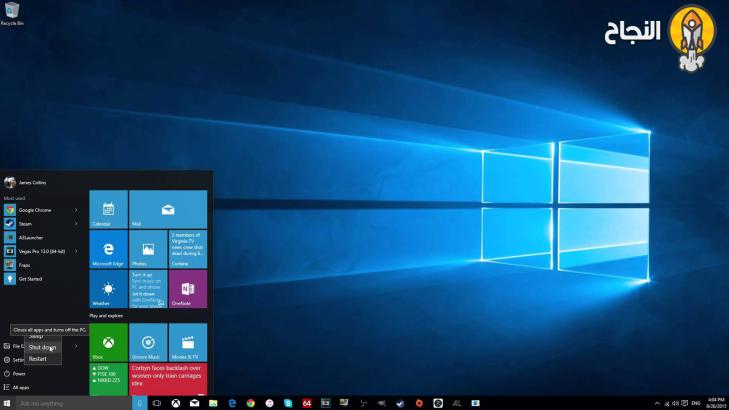729x410 pixels.
Task: Launch Microsoft Edge from Start tiles
Action: [108, 249]
